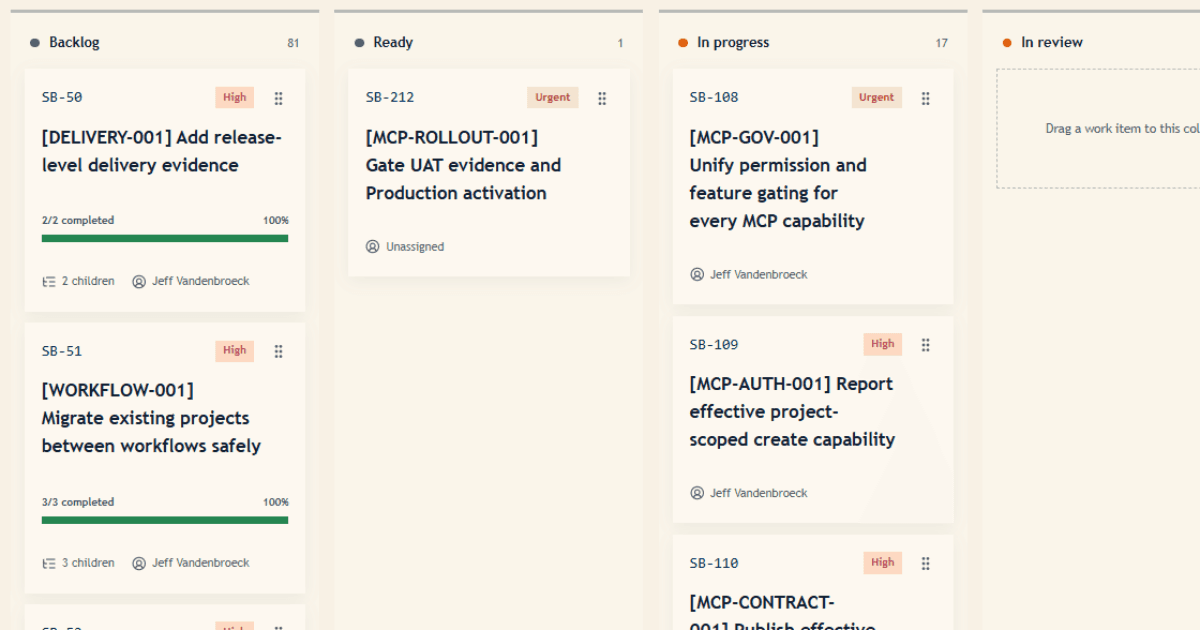
Task: Click the Urgent priority badge on SB-212
Action: (x=553, y=98)
